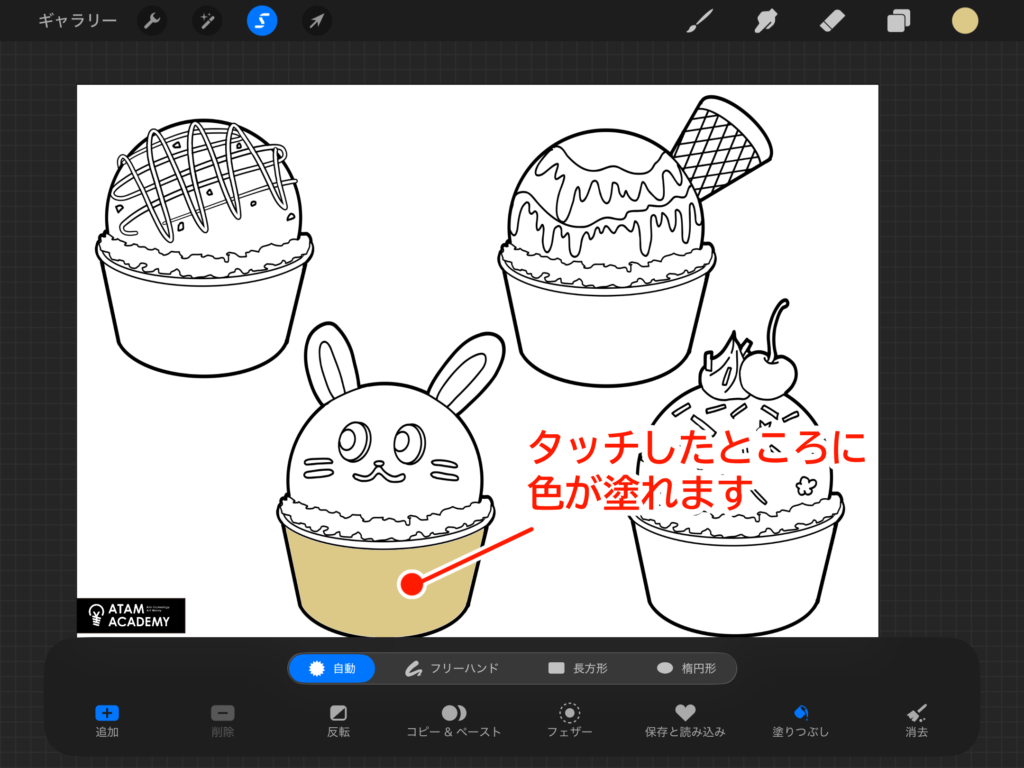
Task: Select the Eraser tool
Action: pyautogui.click(x=833, y=20)
